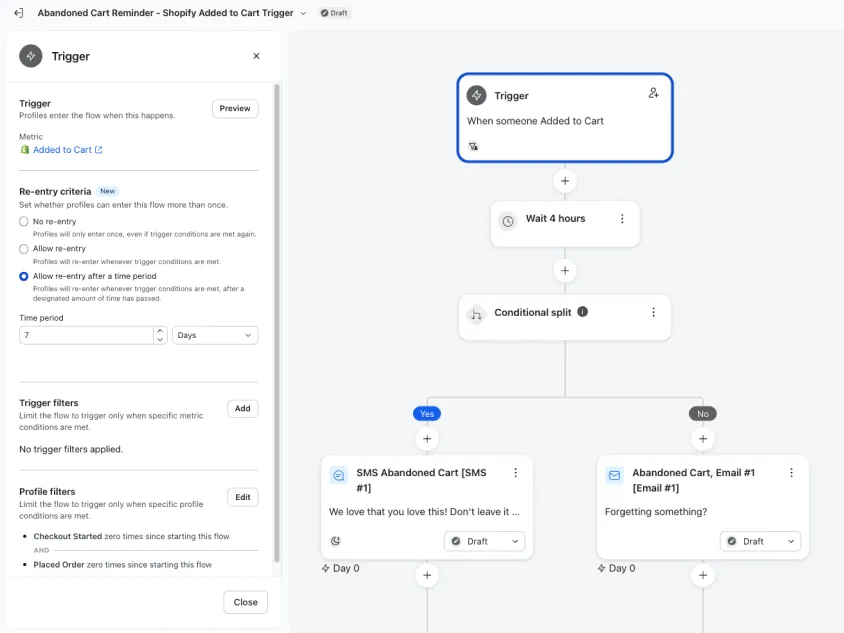The height and width of the screenshot is (633, 844).
Task: Open the SMS Abandoned Cart three-dot menu
Action: pyautogui.click(x=516, y=472)
